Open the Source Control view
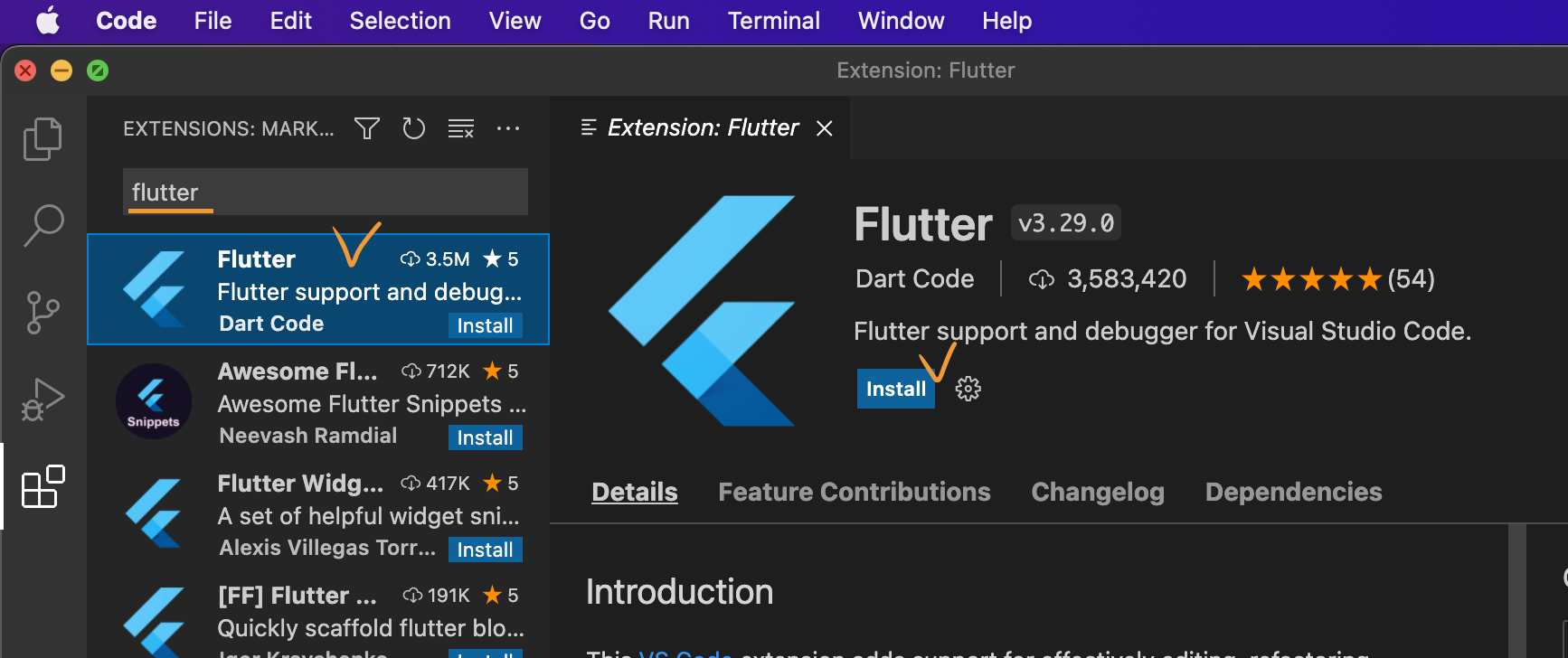The height and width of the screenshot is (658, 1568). (43, 313)
